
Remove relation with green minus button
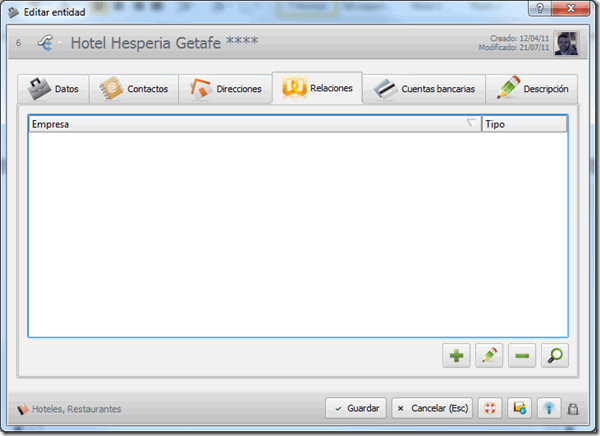coord(522,356)
